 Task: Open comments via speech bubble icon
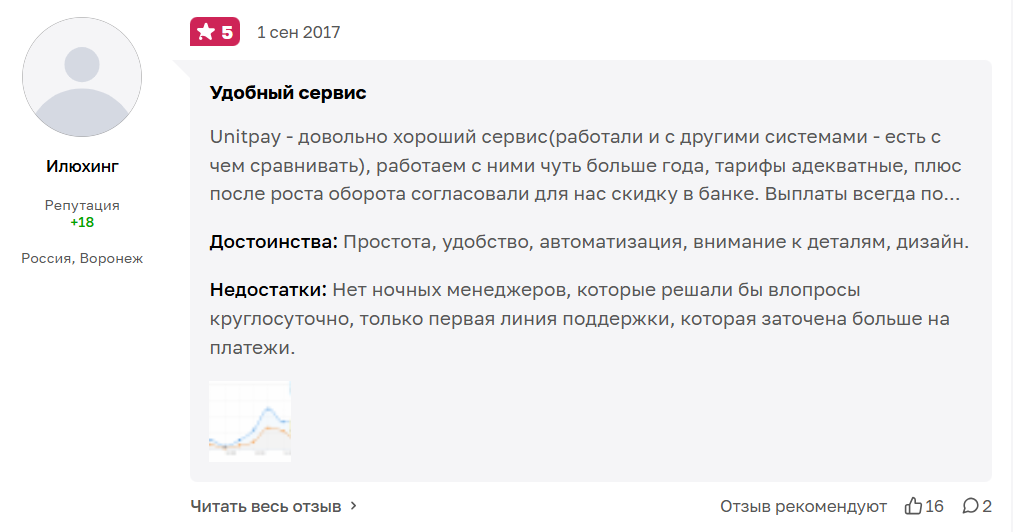pos(970,506)
